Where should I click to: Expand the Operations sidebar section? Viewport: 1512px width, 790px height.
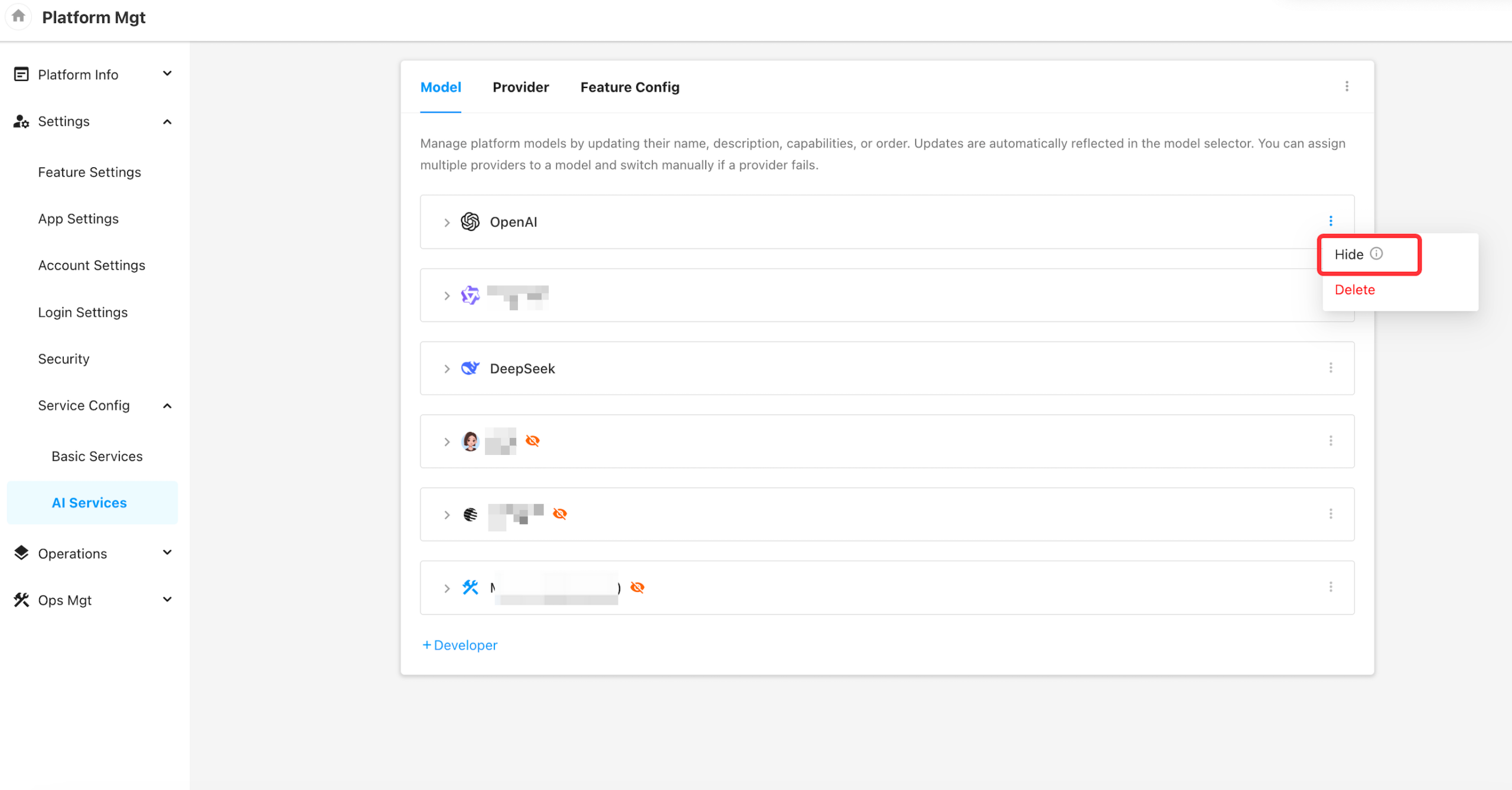(x=167, y=553)
